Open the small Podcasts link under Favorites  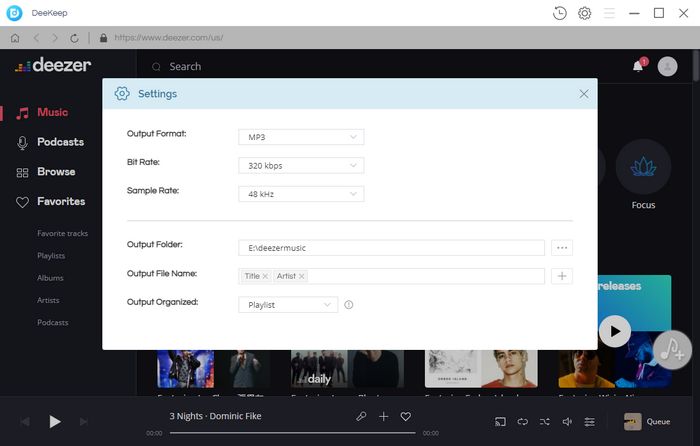tap(53, 323)
